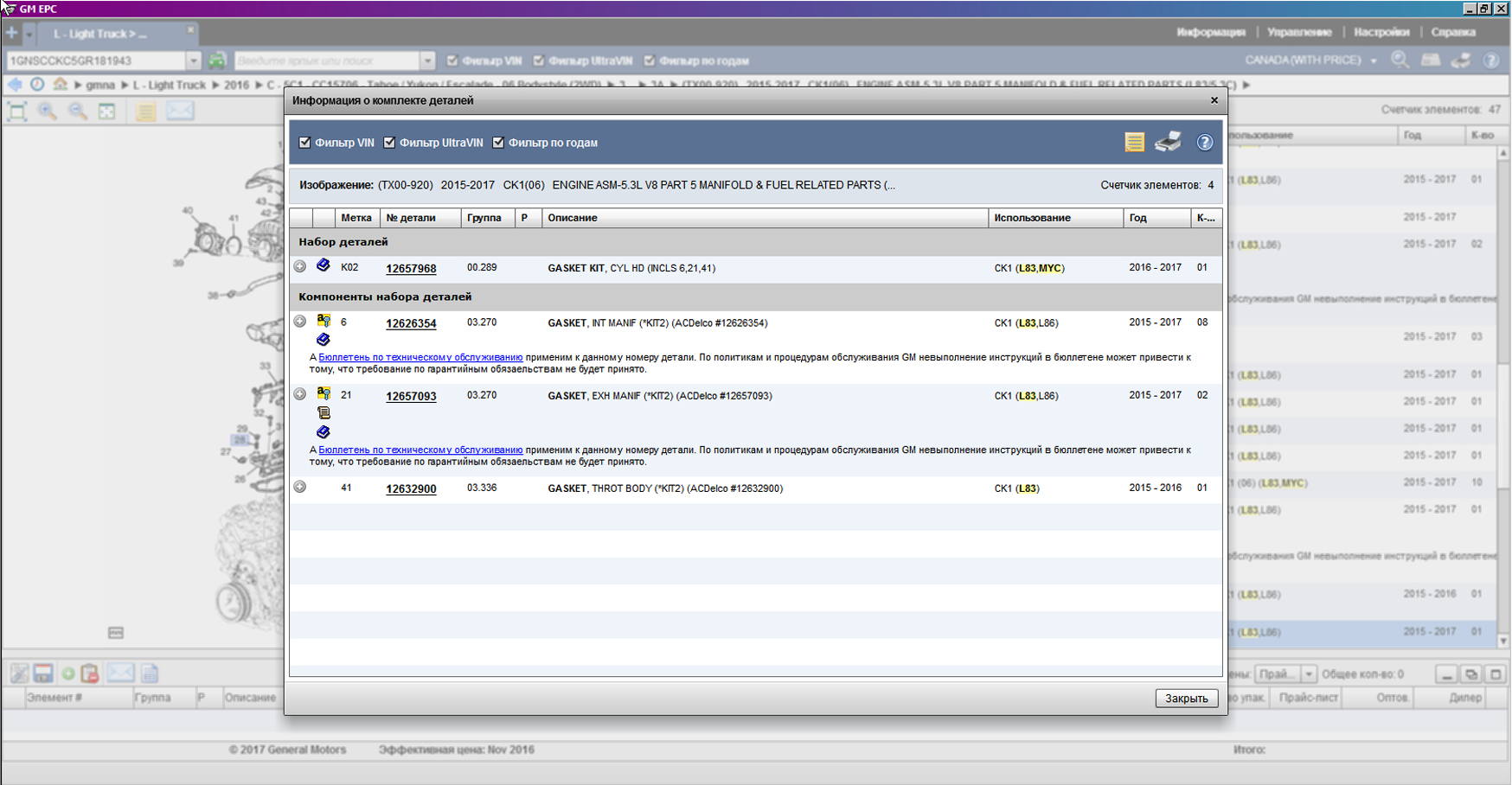Open the scroll note icon in row 21
The width and height of the screenshot is (1512, 785).
[x=324, y=413]
